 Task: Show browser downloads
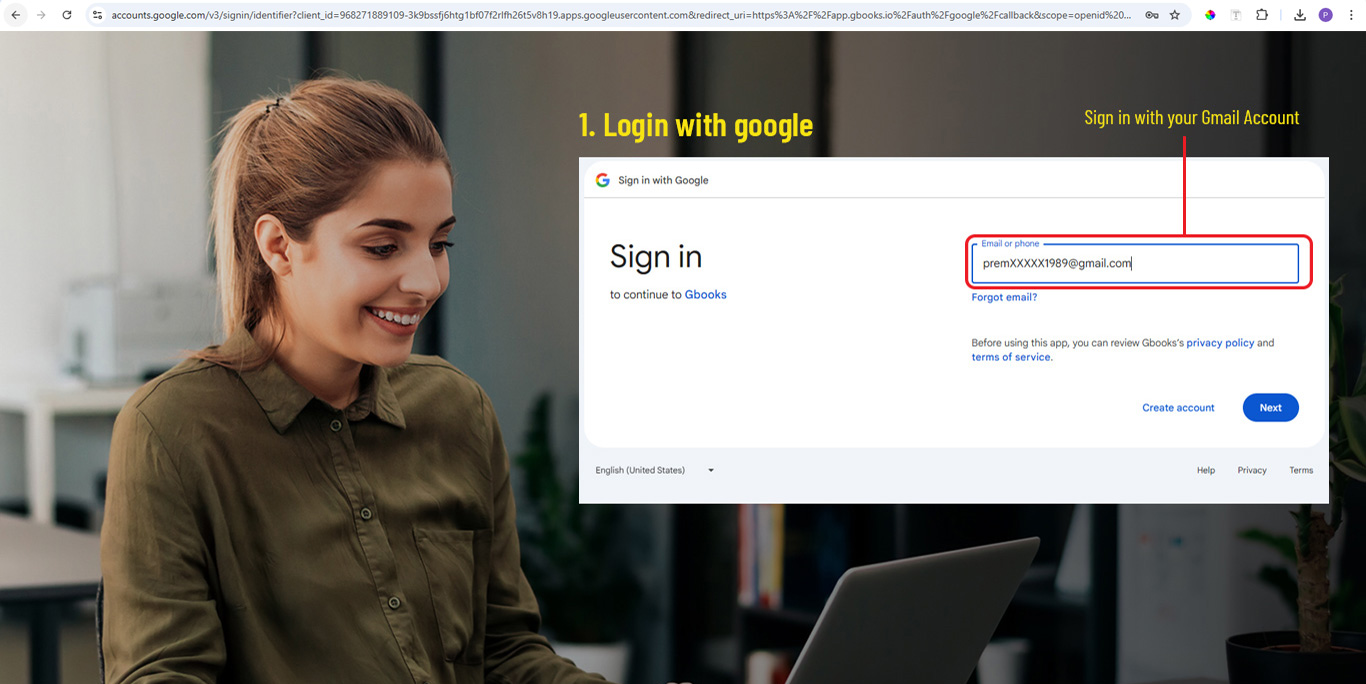(1300, 15)
